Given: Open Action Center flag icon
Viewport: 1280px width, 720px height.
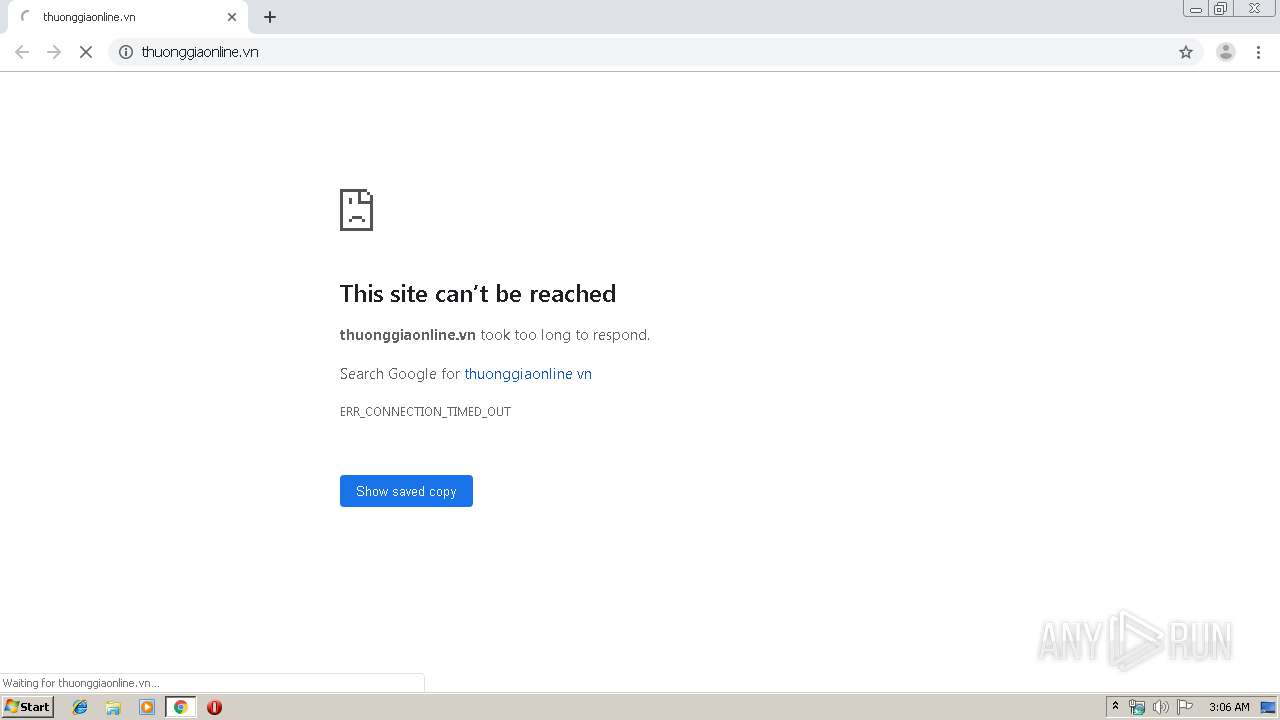Looking at the screenshot, I should tap(1185, 707).
